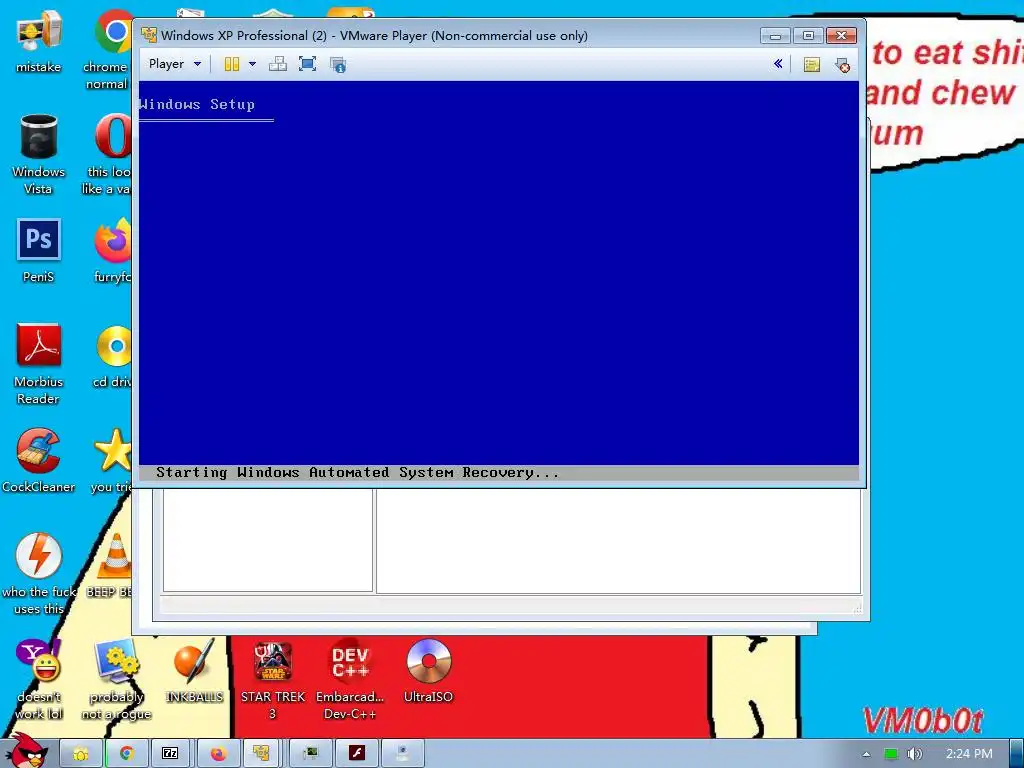1024x768 pixels.
Task: Select the VLC cone 'BEEP' desktop icon
Action: click(110, 566)
